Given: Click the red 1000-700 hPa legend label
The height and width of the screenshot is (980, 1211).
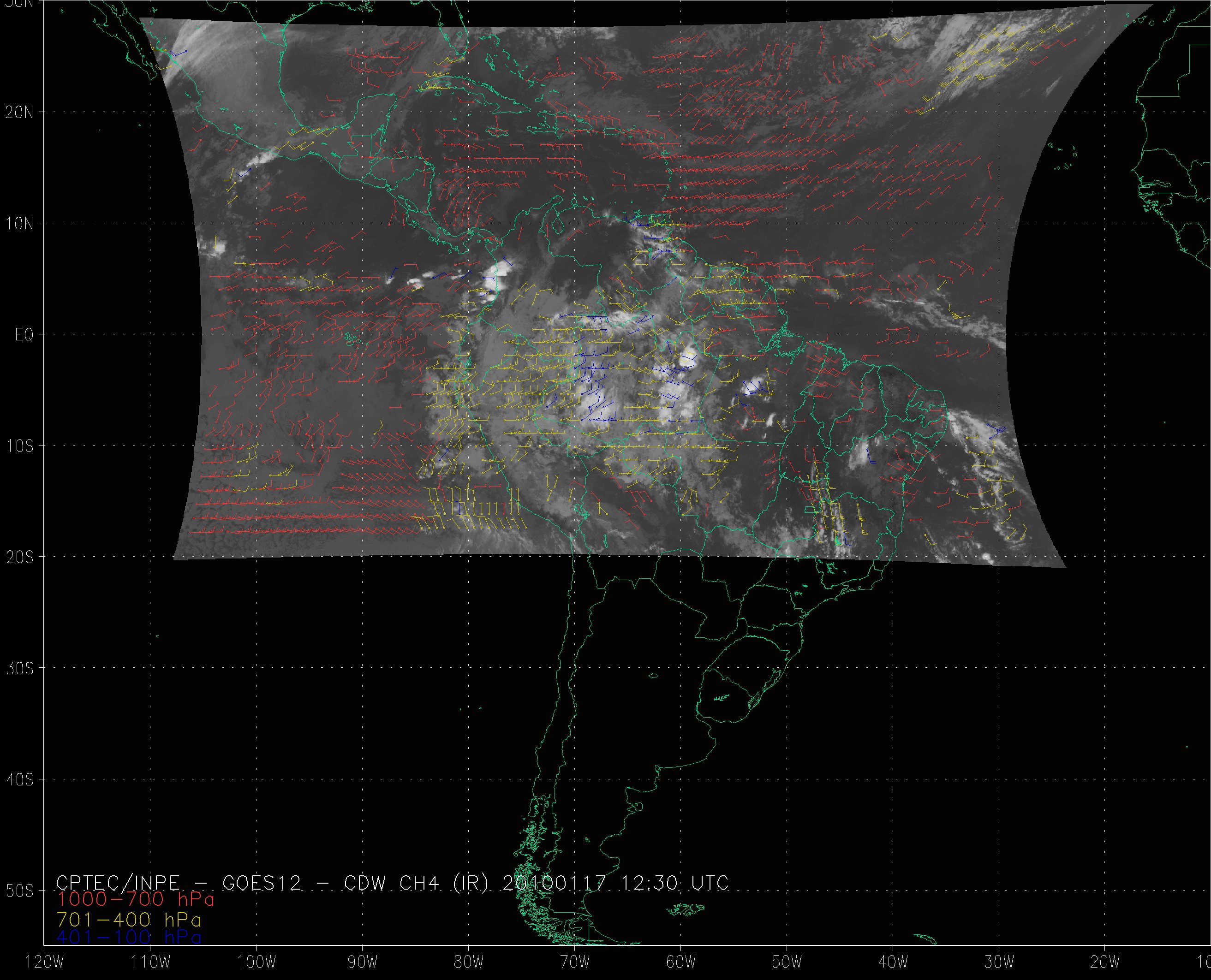Looking at the screenshot, I should [136, 899].
